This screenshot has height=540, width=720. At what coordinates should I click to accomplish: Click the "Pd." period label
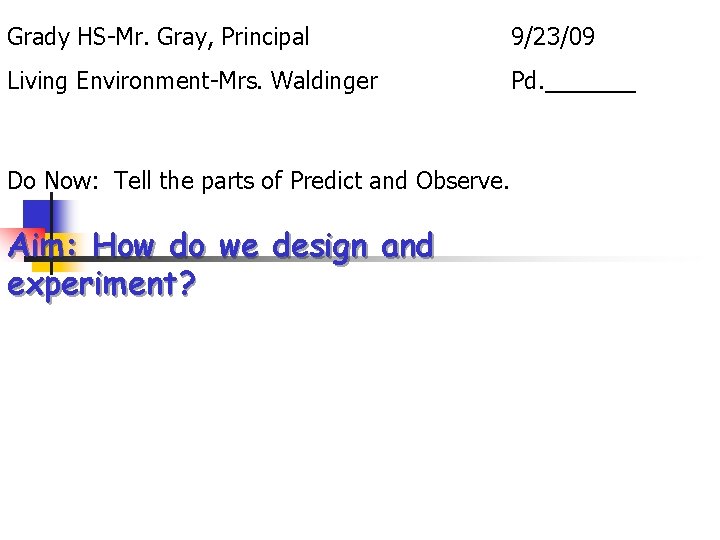pos(527,81)
